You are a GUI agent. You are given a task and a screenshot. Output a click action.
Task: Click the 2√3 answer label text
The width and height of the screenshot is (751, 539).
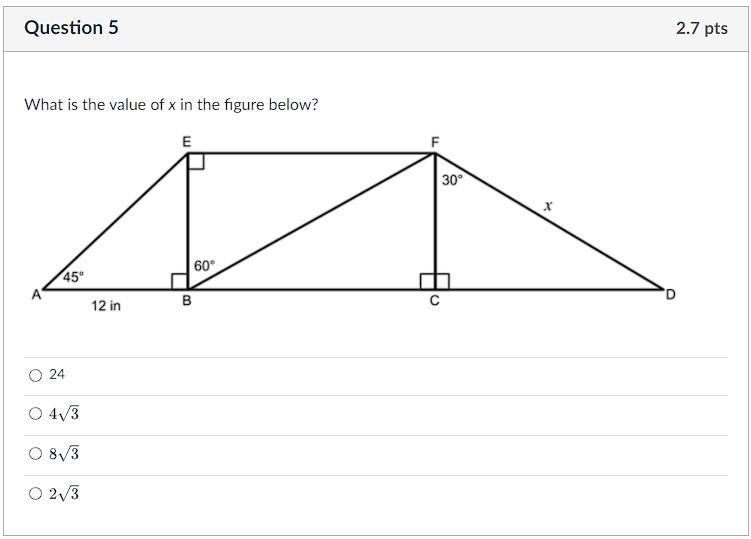(64, 493)
